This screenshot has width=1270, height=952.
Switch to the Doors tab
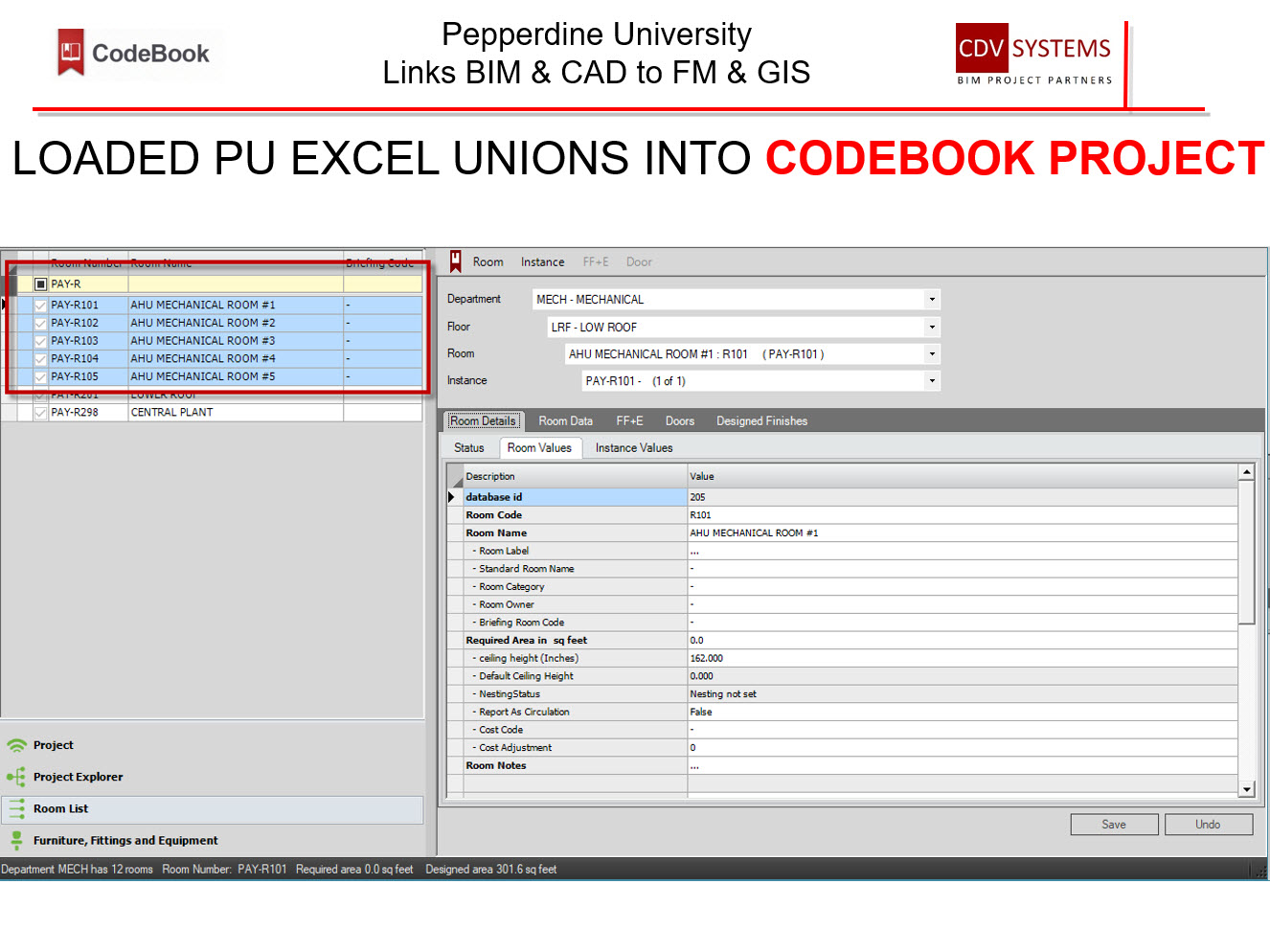coord(680,420)
